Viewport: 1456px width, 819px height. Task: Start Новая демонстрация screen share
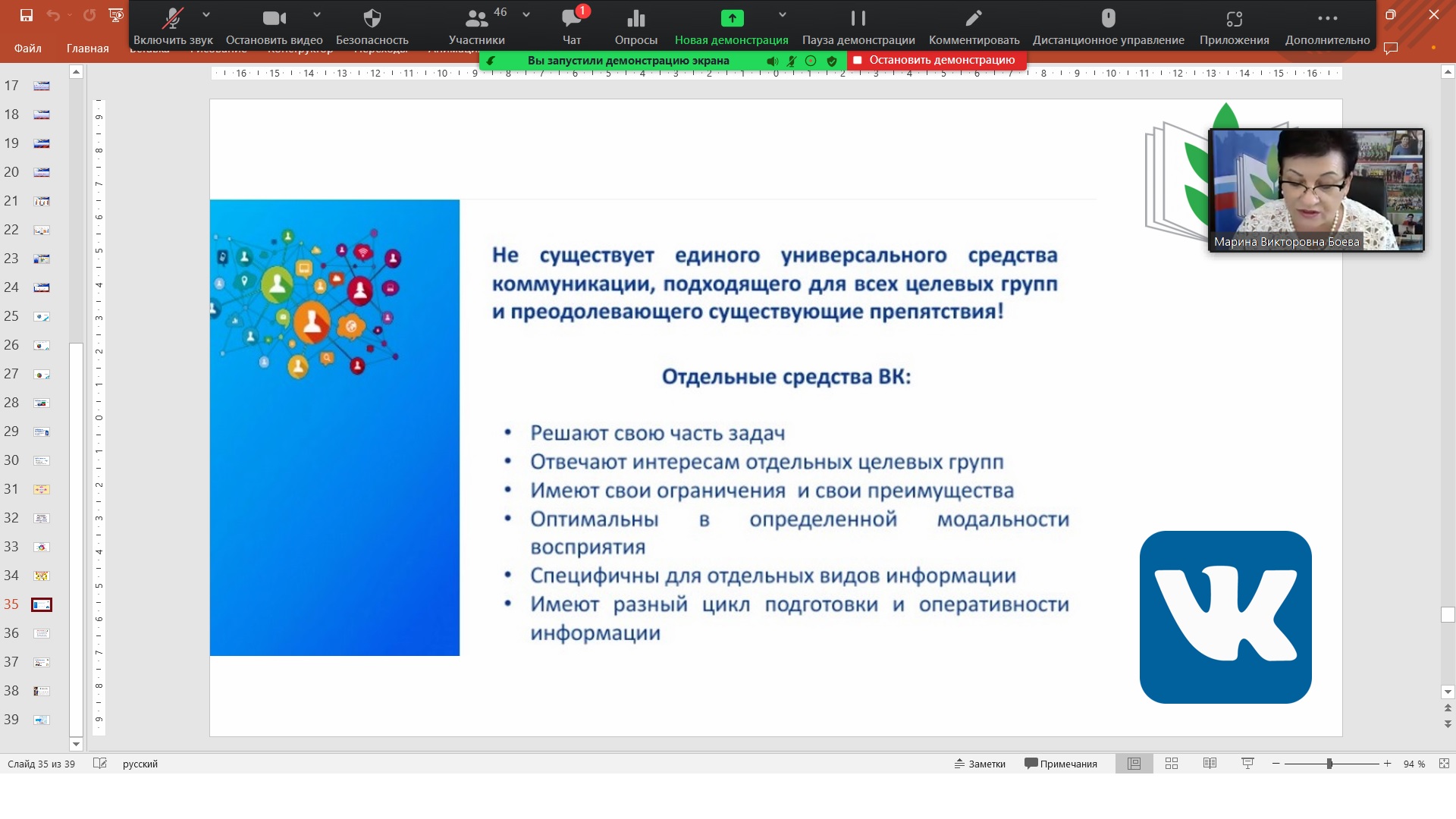click(732, 26)
